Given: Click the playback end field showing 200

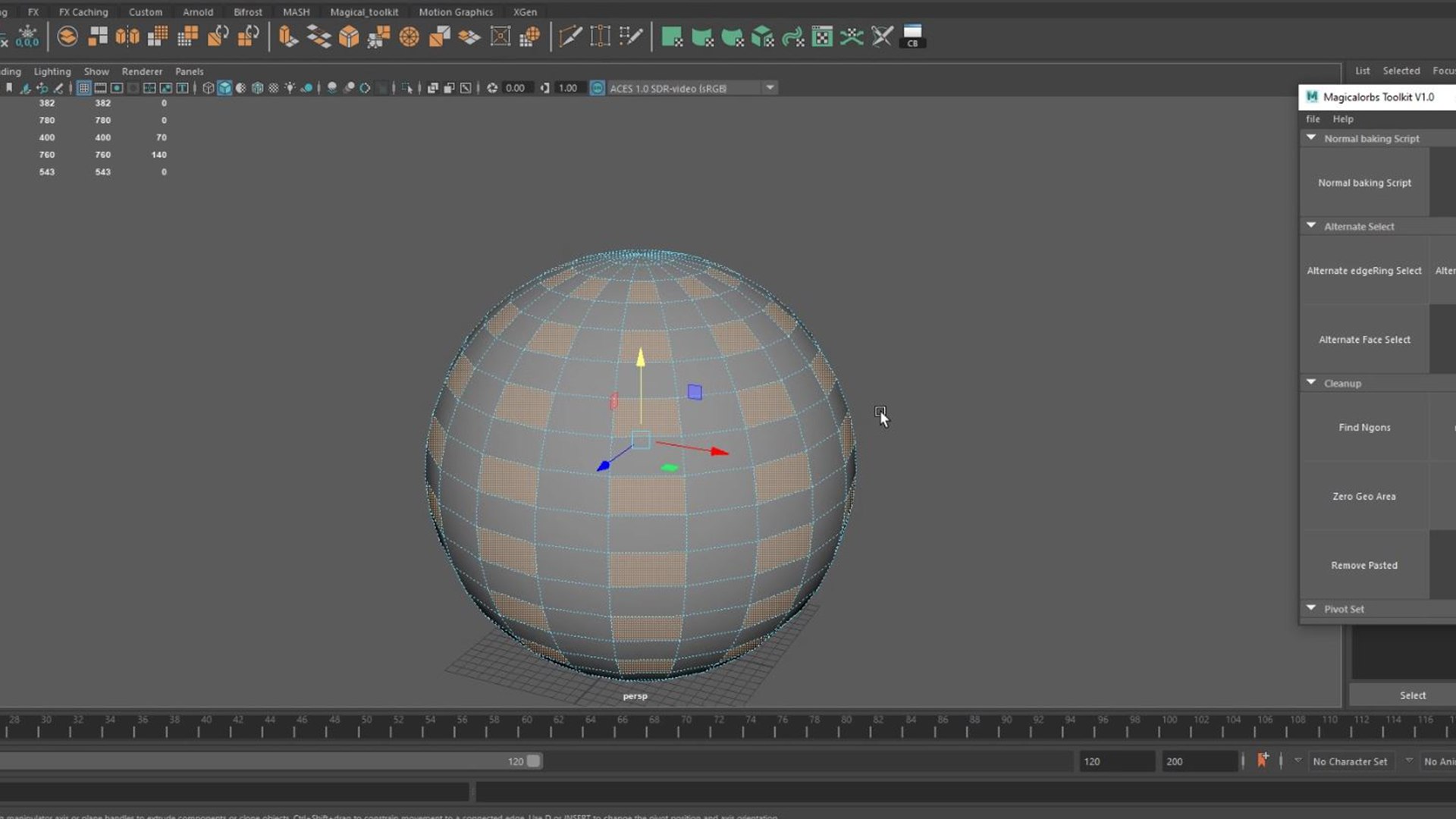Looking at the screenshot, I should (x=1198, y=761).
